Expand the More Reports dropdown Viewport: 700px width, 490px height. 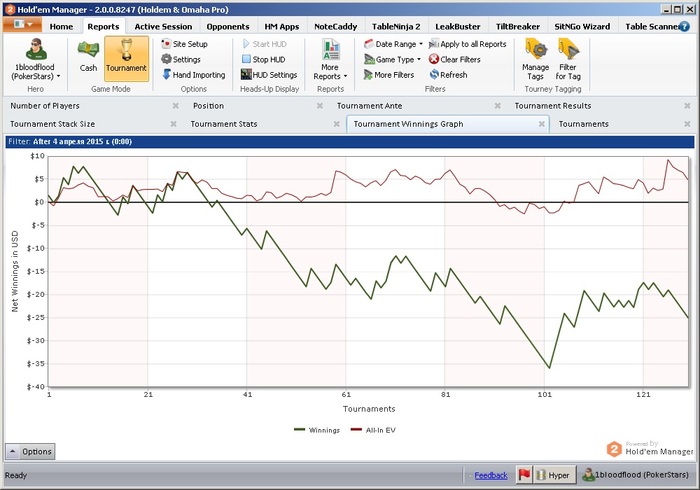click(330, 60)
